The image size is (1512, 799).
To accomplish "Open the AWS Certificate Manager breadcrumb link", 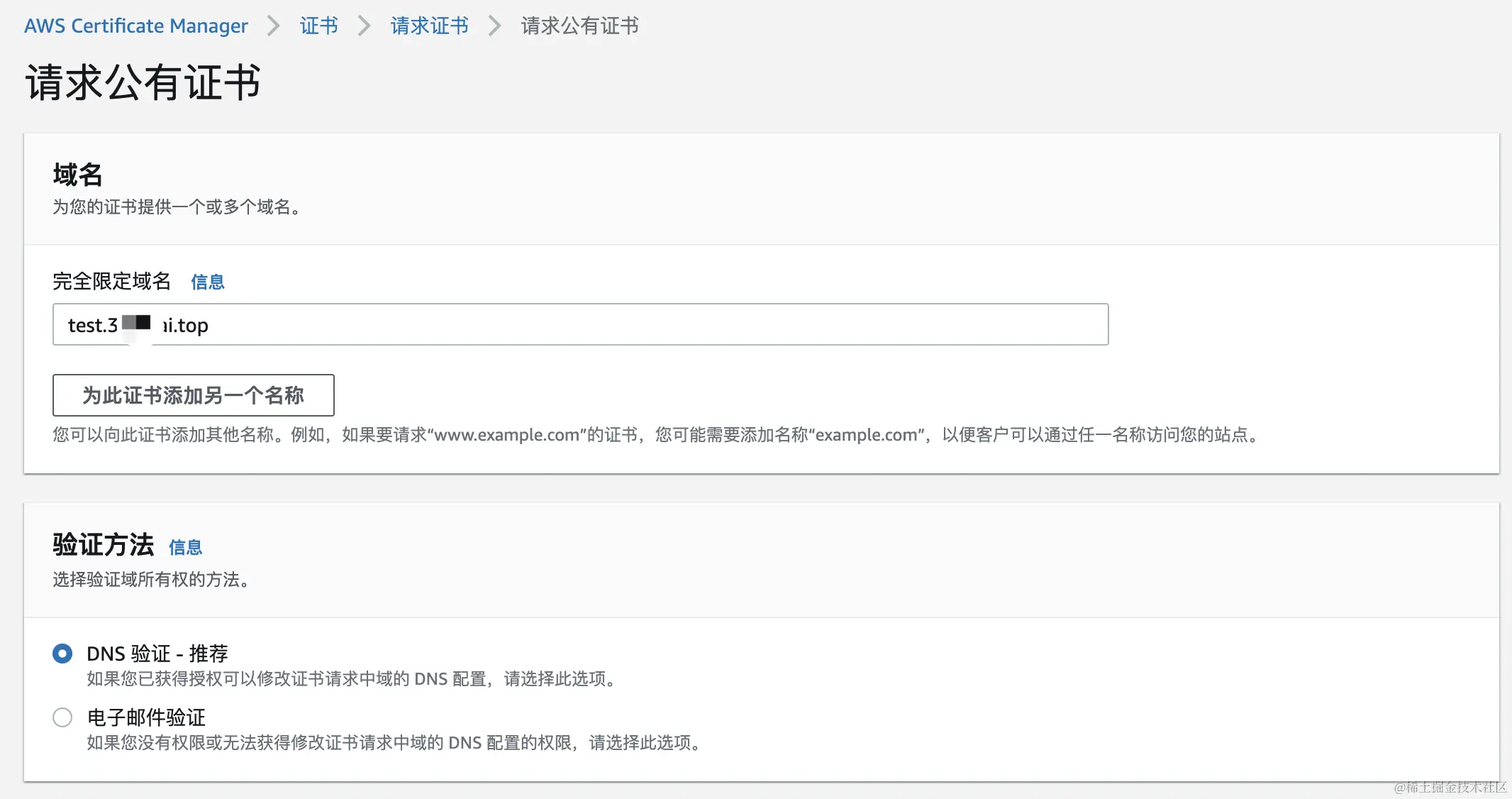I will 136,26.
